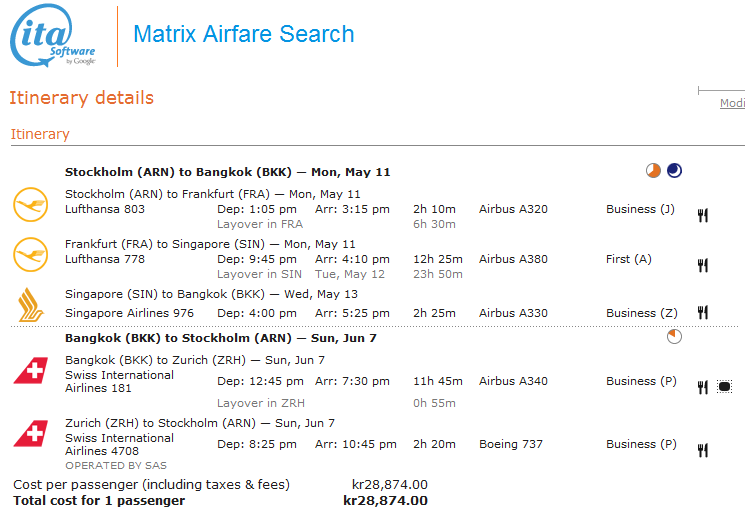Click the black dotted-border icon on Swiss 181
745x515 pixels.
724,387
